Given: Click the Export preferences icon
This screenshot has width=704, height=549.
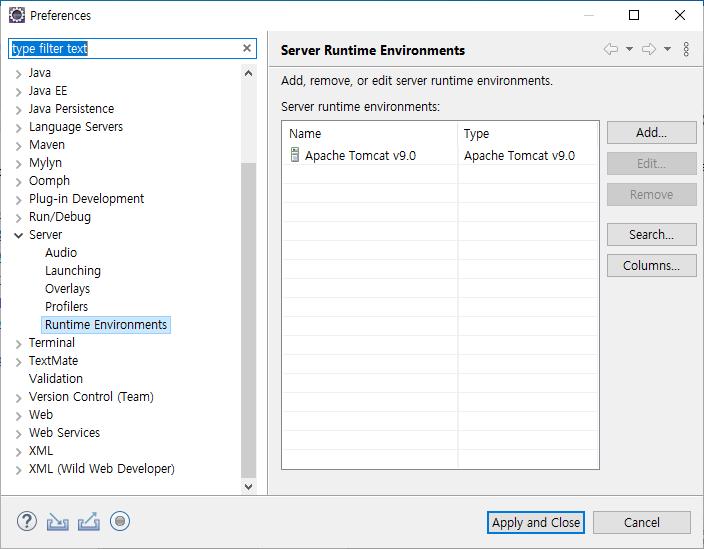Looking at the screenshot, I should click(x=89, y=522).
